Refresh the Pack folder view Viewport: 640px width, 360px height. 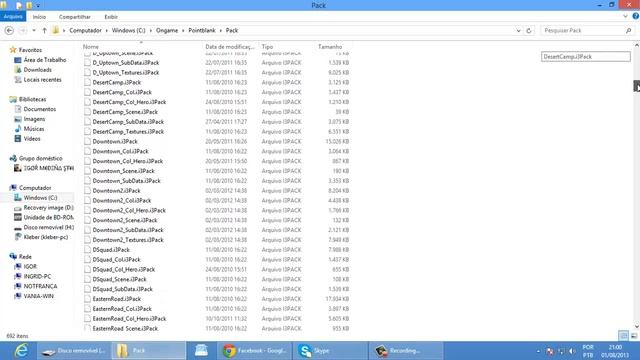529,31
